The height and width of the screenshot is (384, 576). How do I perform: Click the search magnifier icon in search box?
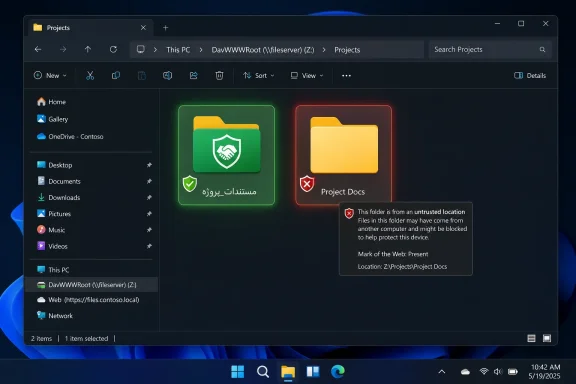click(542, 49)
